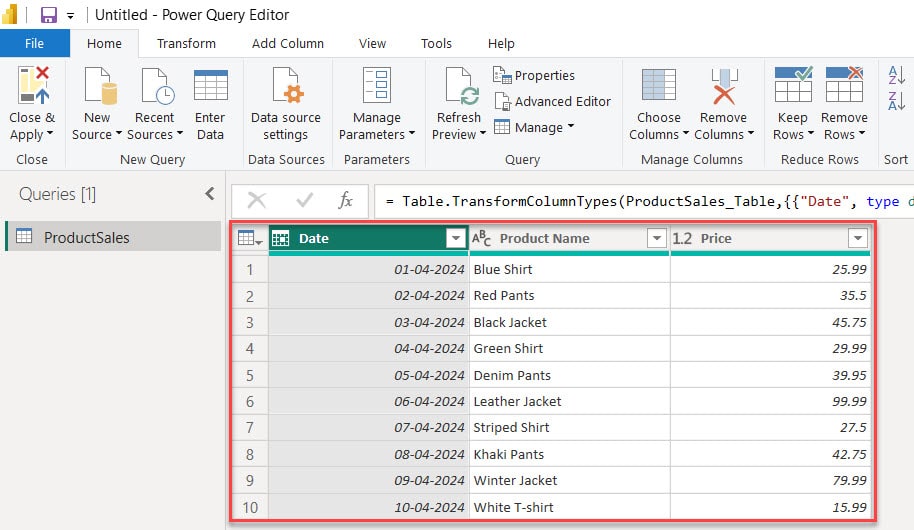Click Price 1.2 data type icon
The height and width of the screenshot is (530, 914).
(682, 238)
